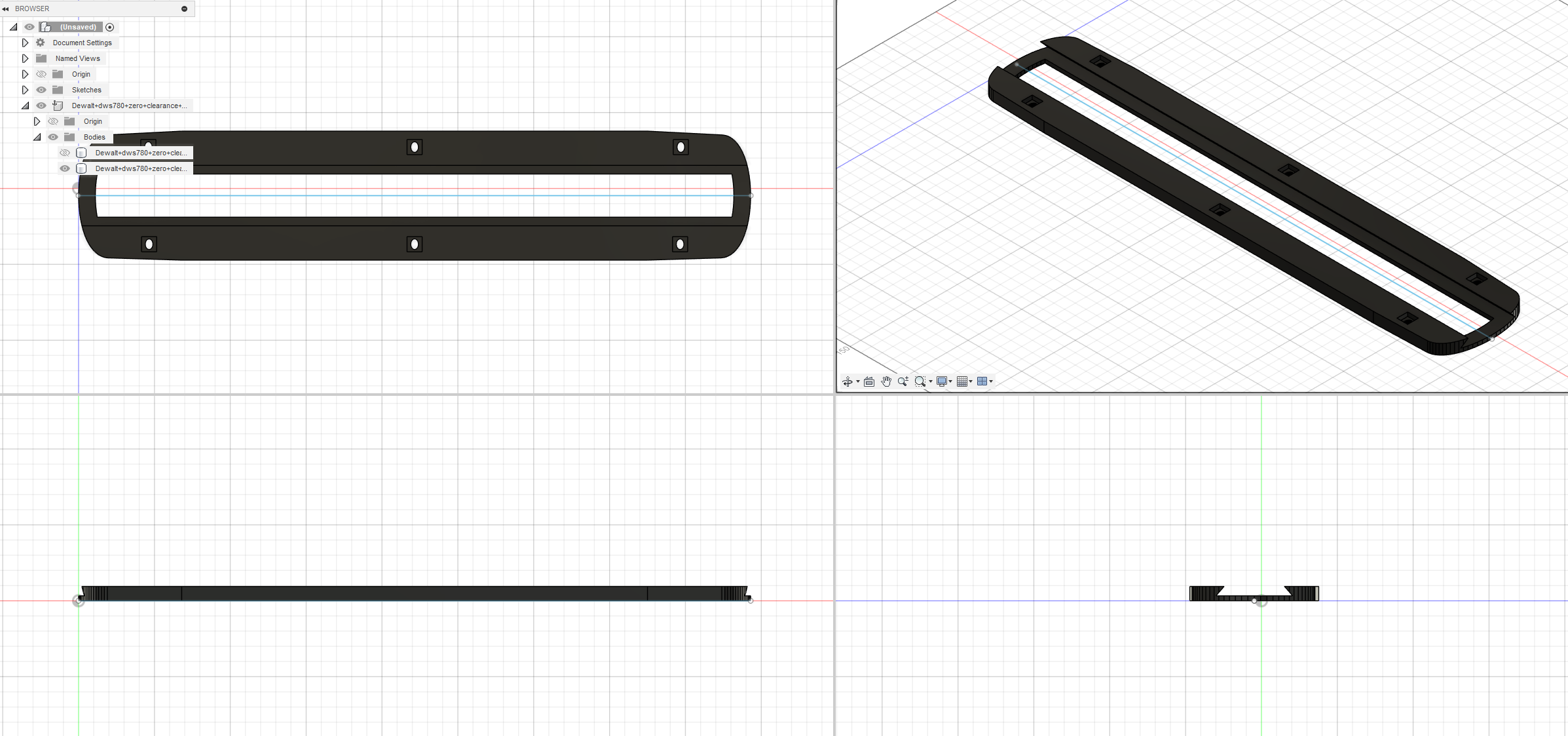Hide the Bodies folder
The height and width of the screenshot is (736, 1568).
coord(53,137)
